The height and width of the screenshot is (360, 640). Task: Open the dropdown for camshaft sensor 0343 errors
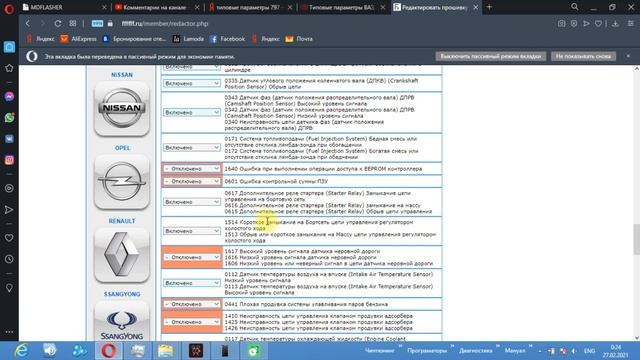tap(191, 112)
